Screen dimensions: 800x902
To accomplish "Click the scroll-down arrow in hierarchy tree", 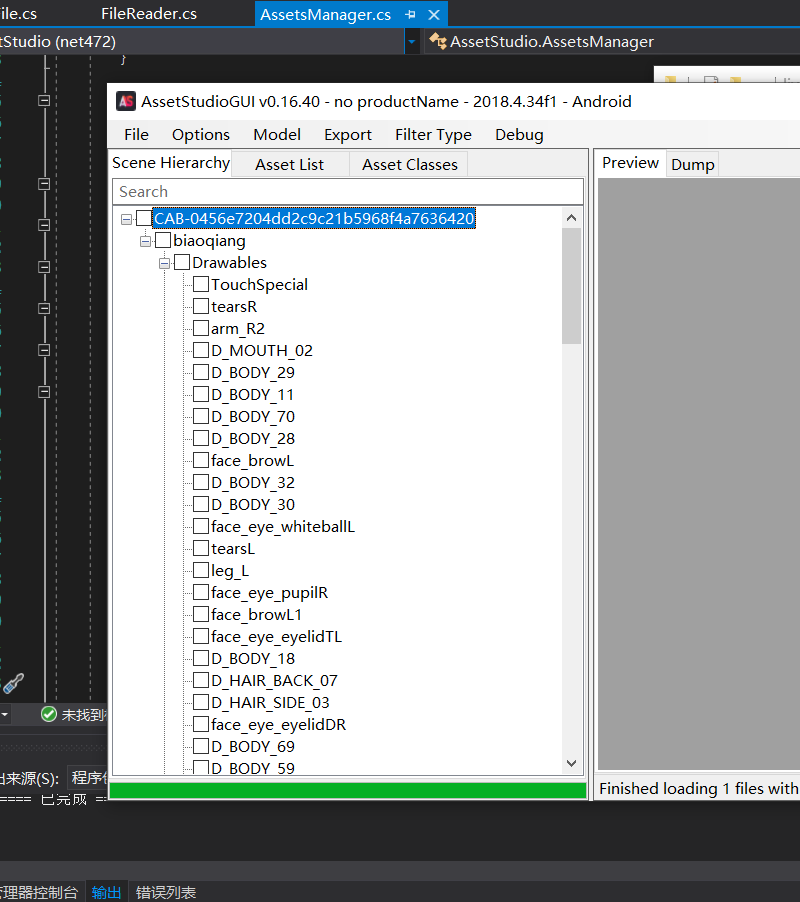I will [571, 763].
